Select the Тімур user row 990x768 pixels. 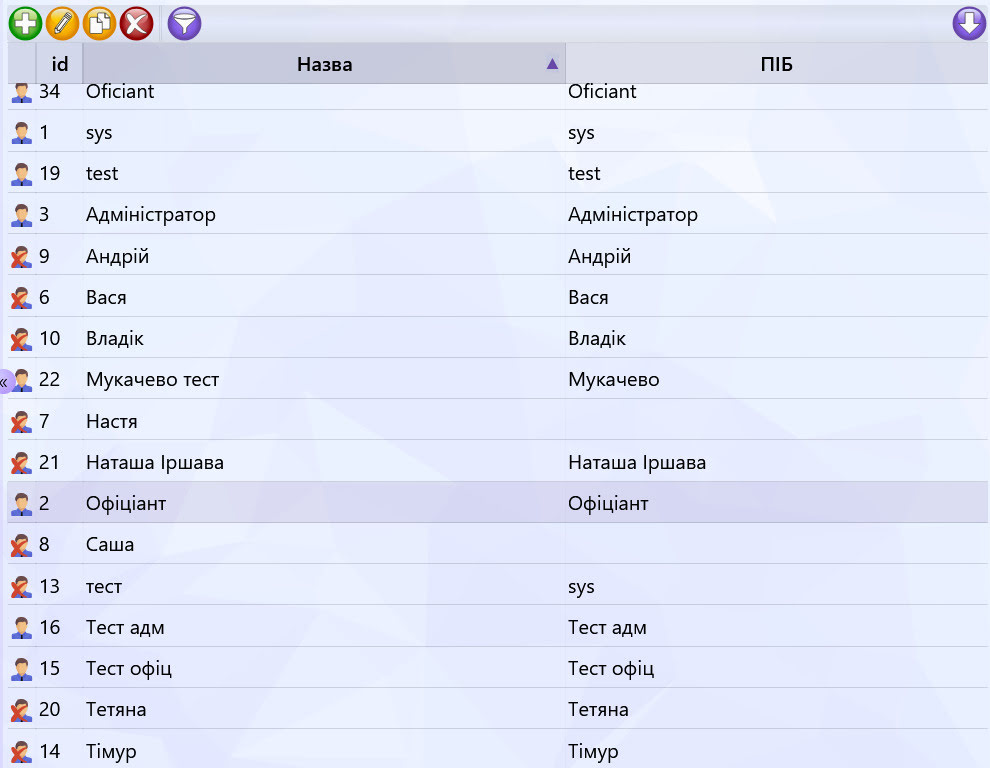point(498,750)
